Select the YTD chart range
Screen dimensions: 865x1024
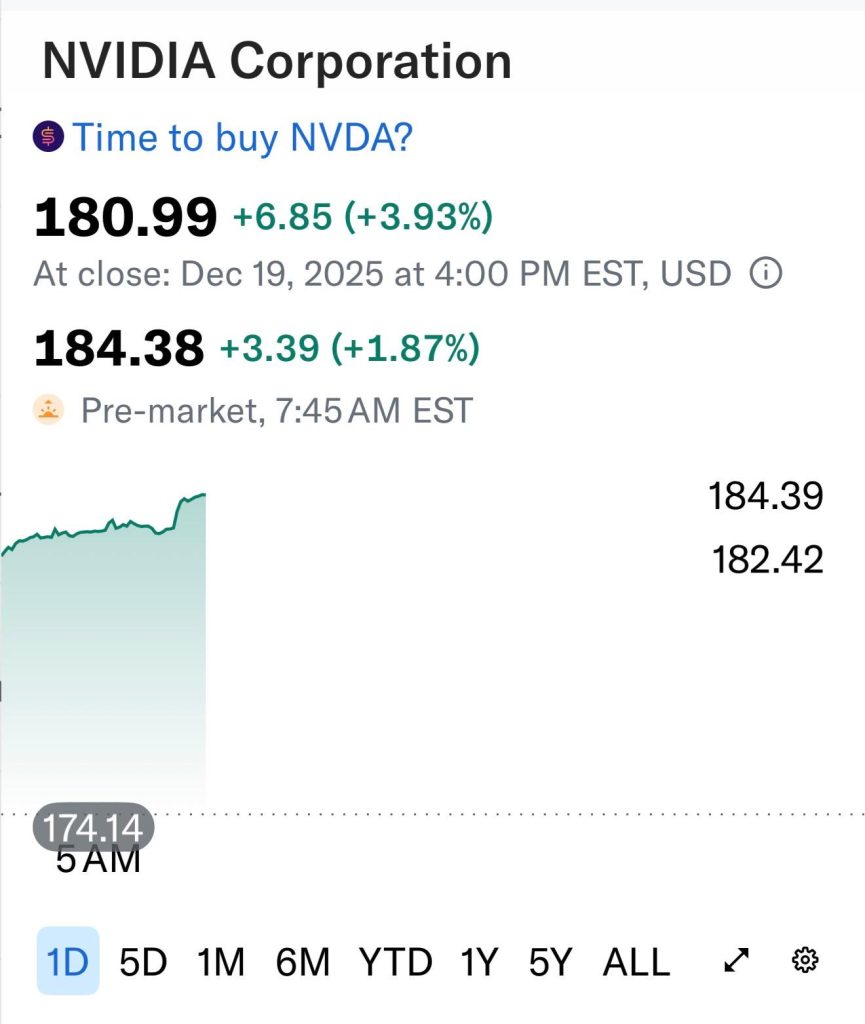[395, 962]
